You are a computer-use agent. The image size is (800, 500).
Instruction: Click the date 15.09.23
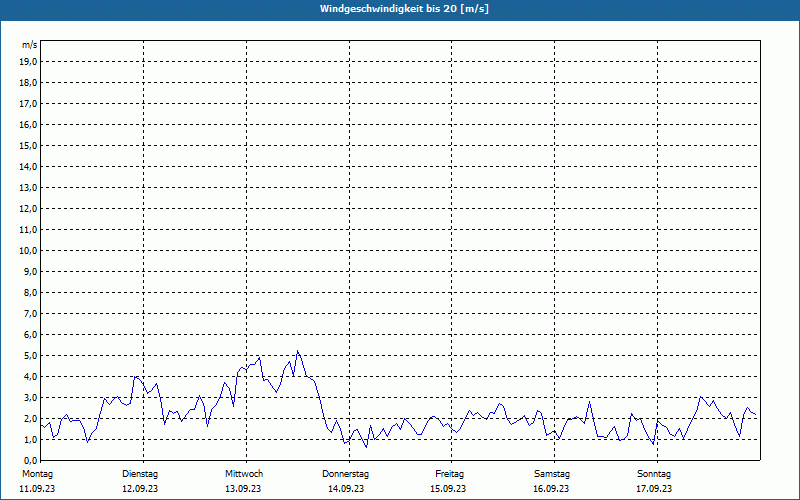click(x=448, y=489)
